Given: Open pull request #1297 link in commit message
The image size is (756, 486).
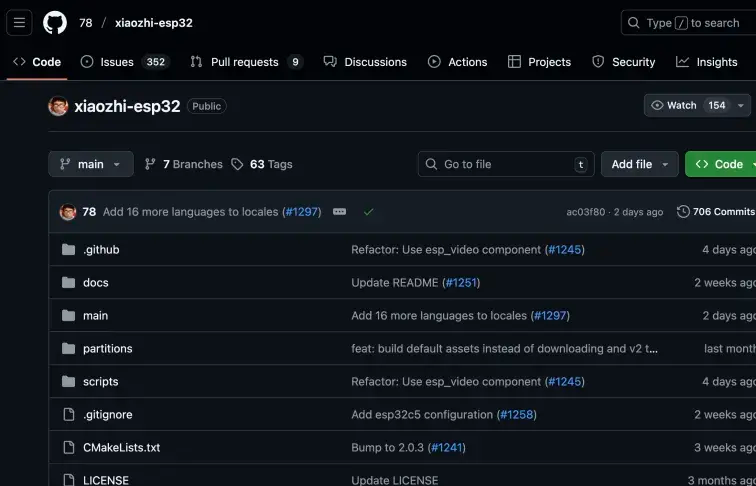Looking at the screenshot, I should pos(301,212).
